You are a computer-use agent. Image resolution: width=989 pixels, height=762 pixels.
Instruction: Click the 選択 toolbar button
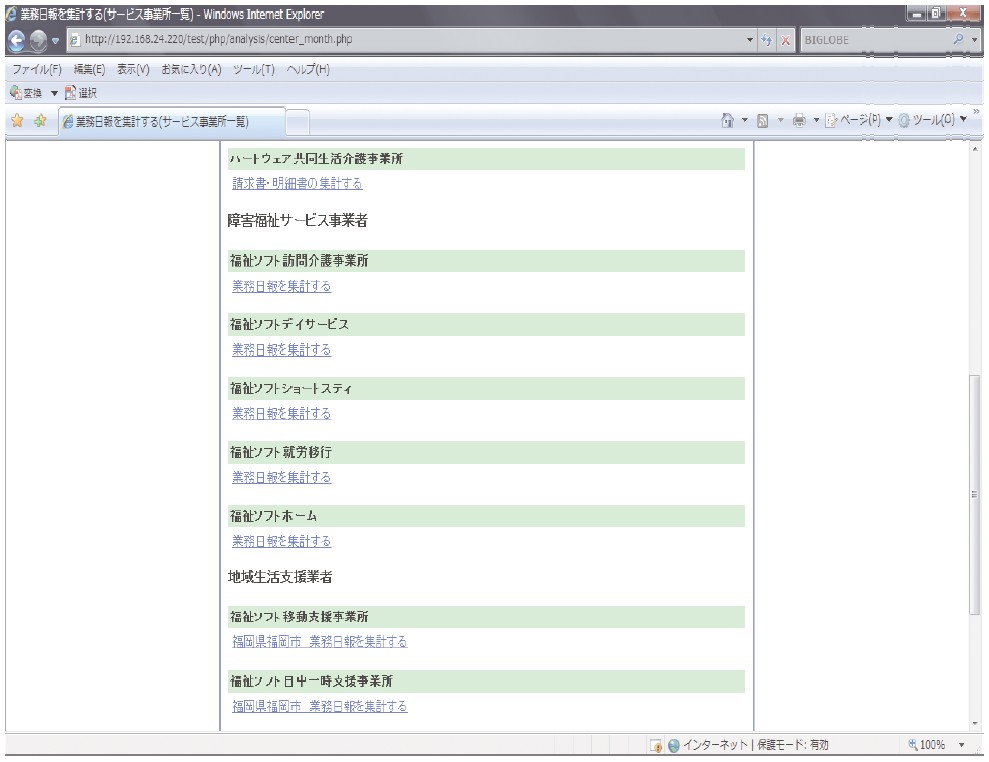(x=81, y=93)
